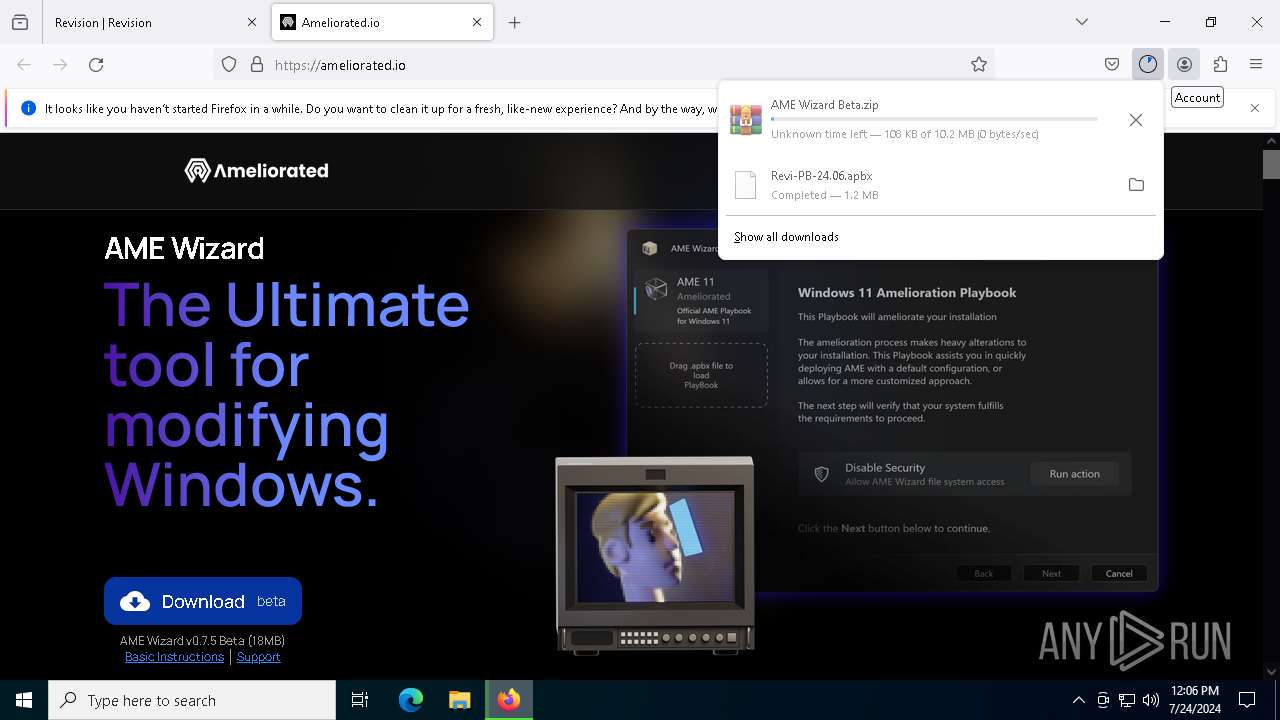
Task: Open the Support link
Action: pos(258,657)
